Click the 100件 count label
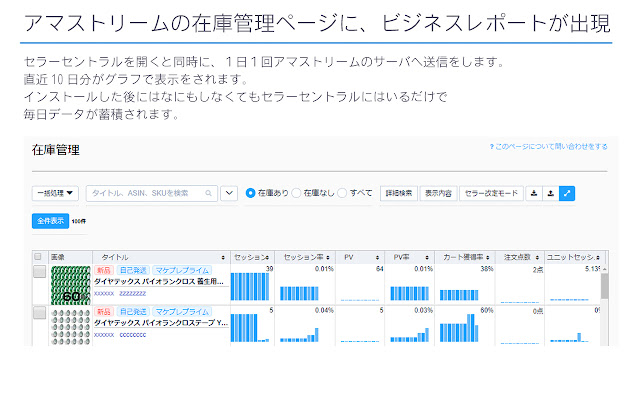Screen dimensions: 640x400 coord(79,221)
